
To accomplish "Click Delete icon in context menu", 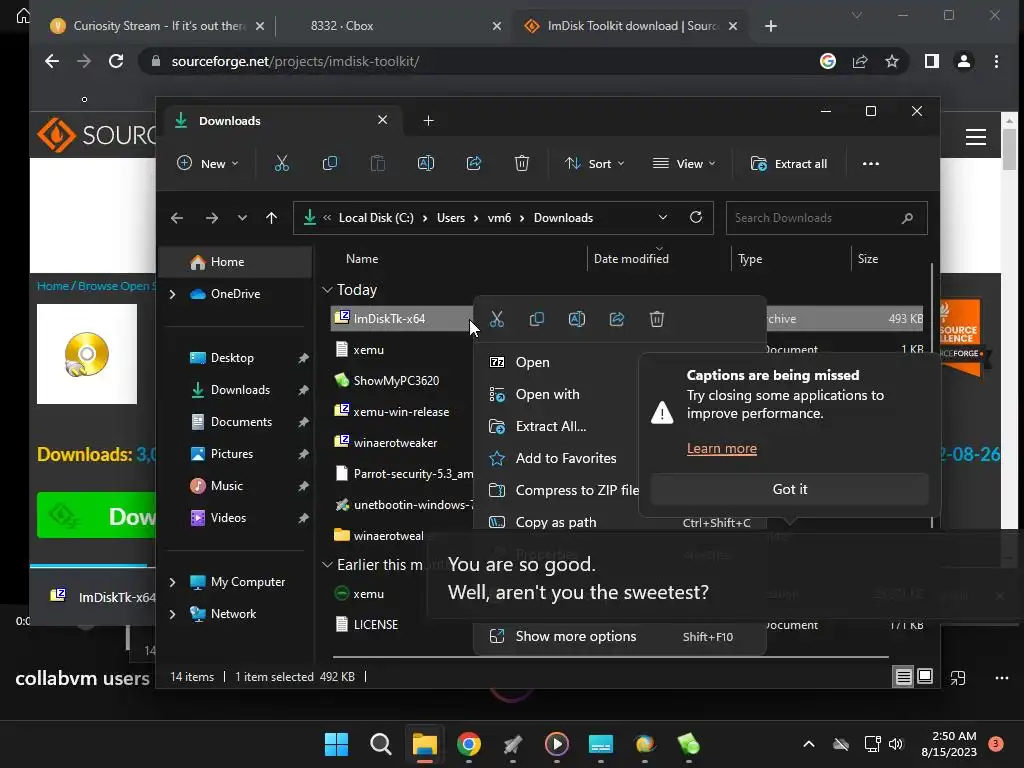I will click(656, 319).
